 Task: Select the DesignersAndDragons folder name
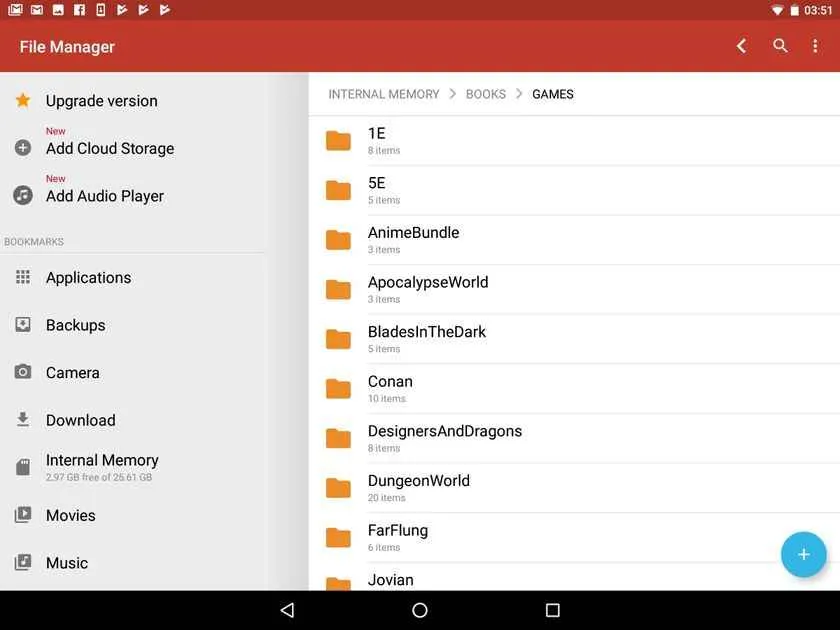coord(445,431)
